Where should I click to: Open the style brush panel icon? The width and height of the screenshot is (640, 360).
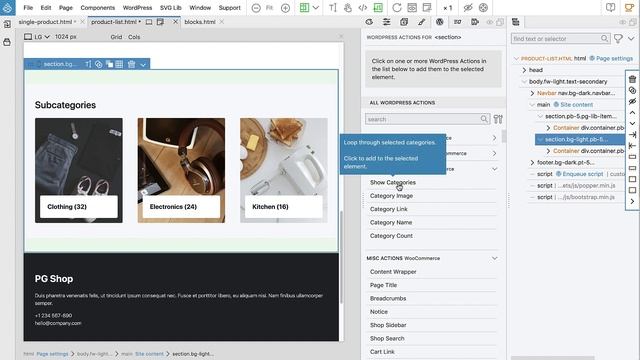[422, 22]
